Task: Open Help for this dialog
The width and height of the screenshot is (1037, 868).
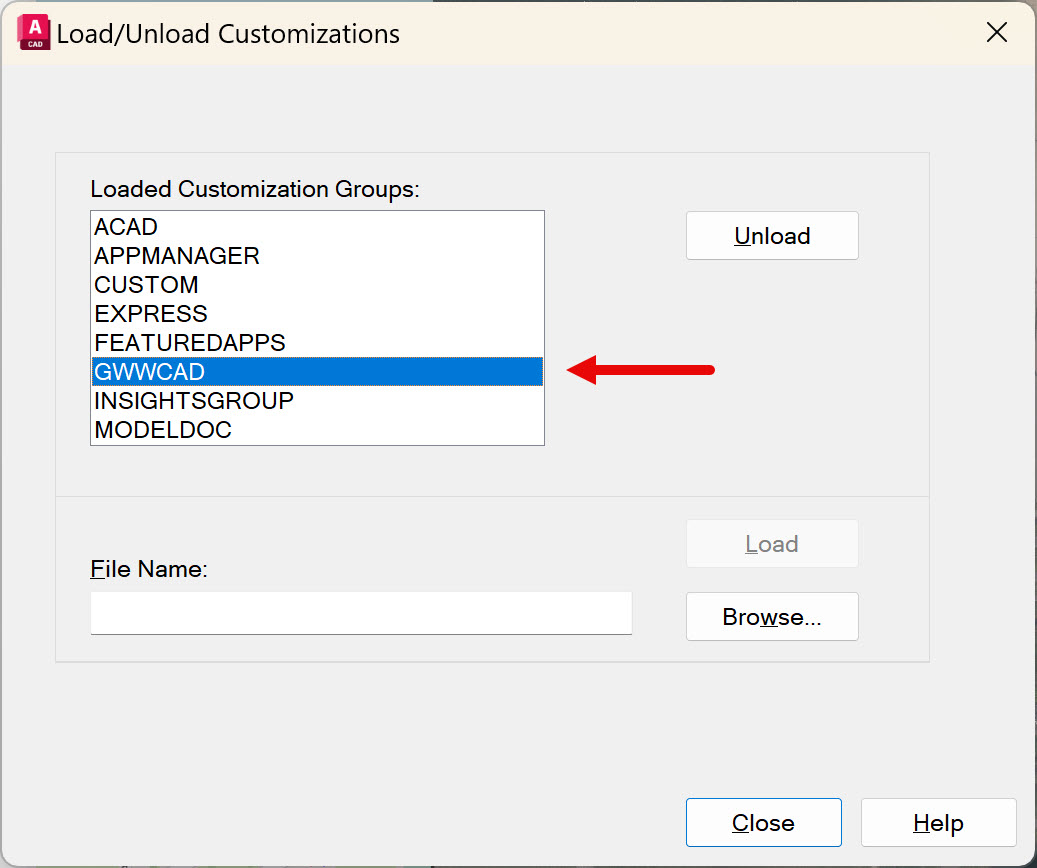Action: (938, 823)
